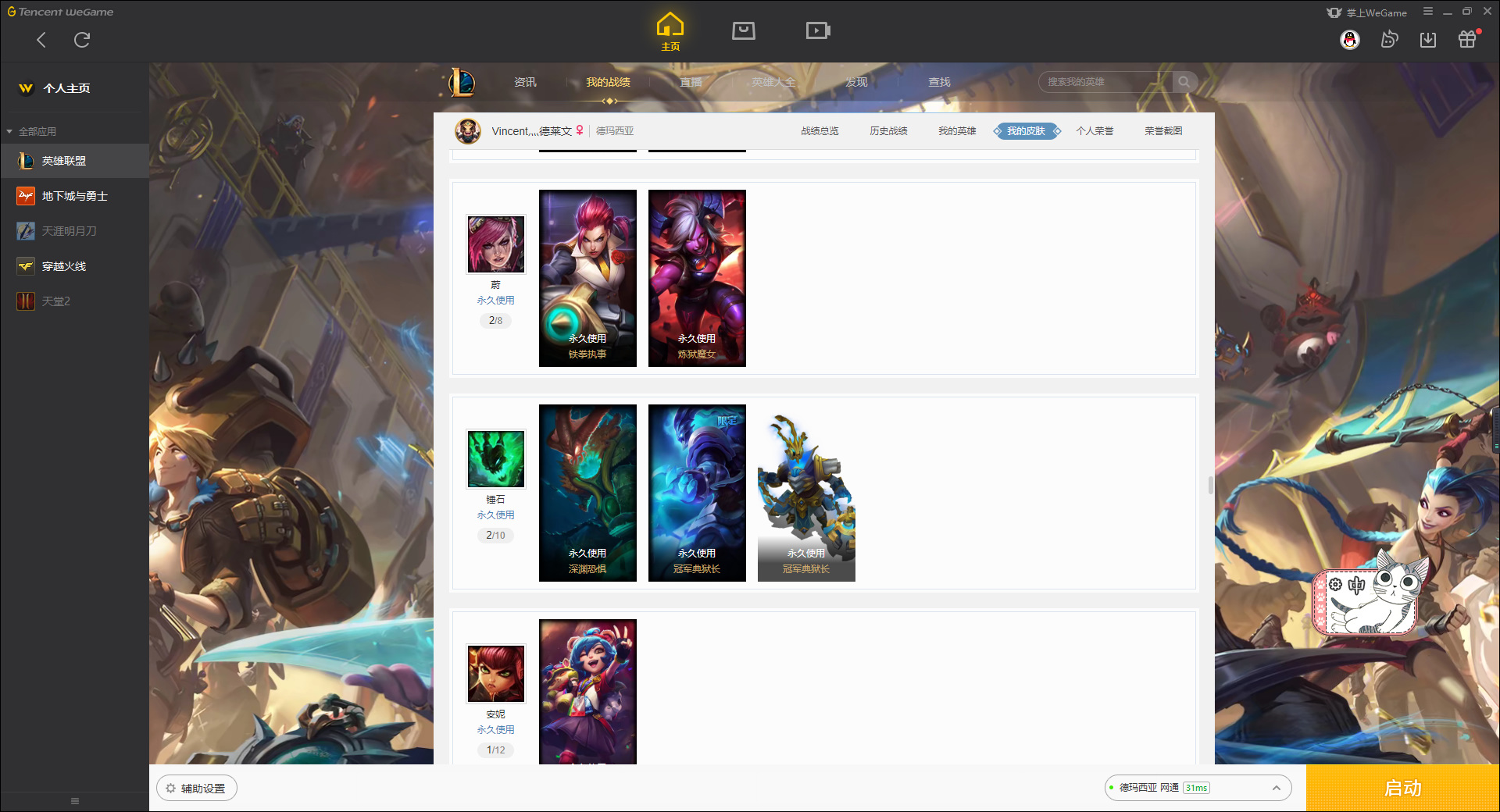The height and width of the screenshot is (812, 1500).
Task: Select 穿越火线 in the sidebar
Action: (x=75, y=266)
